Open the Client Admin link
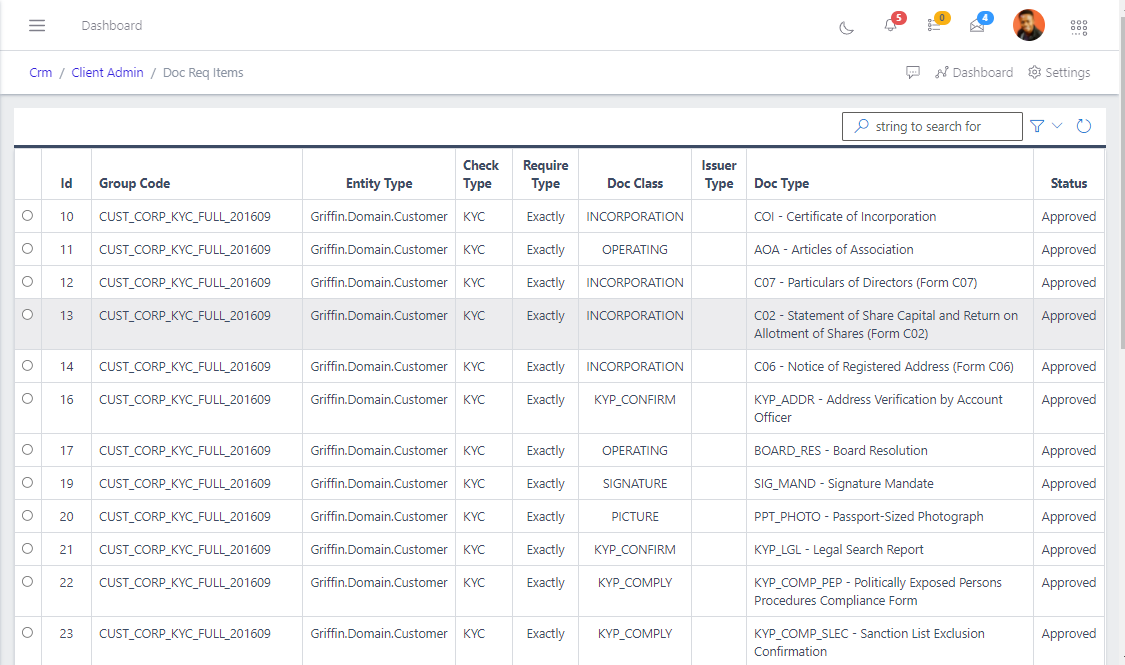The width and height of the screenshot is (1125, 665). coord(107,72)
